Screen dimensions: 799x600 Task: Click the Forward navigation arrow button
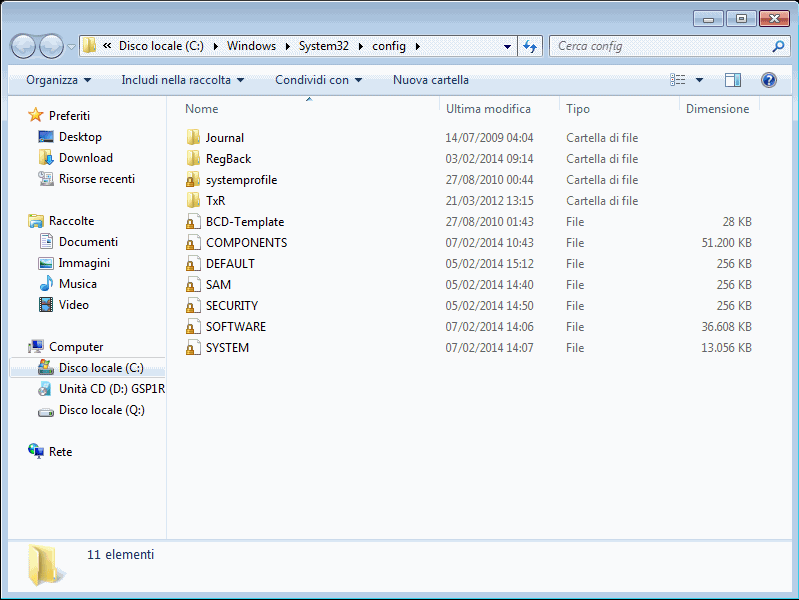pos(51,46)
